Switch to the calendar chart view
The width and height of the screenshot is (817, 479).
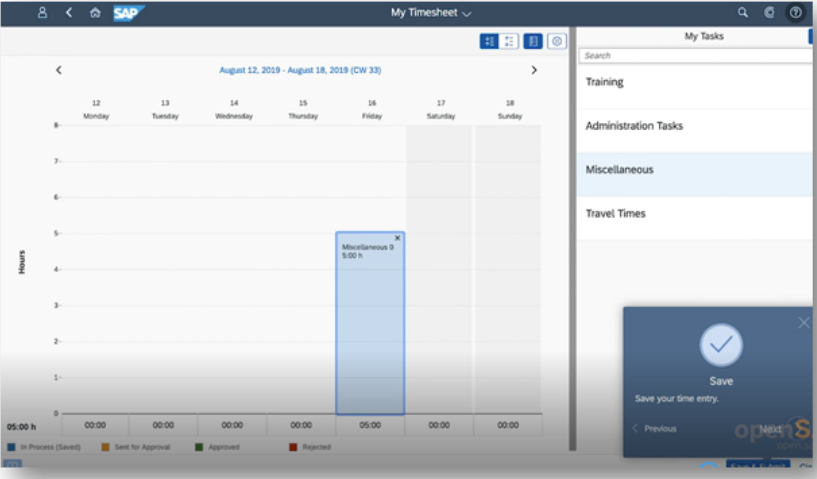tap(489, 41)
